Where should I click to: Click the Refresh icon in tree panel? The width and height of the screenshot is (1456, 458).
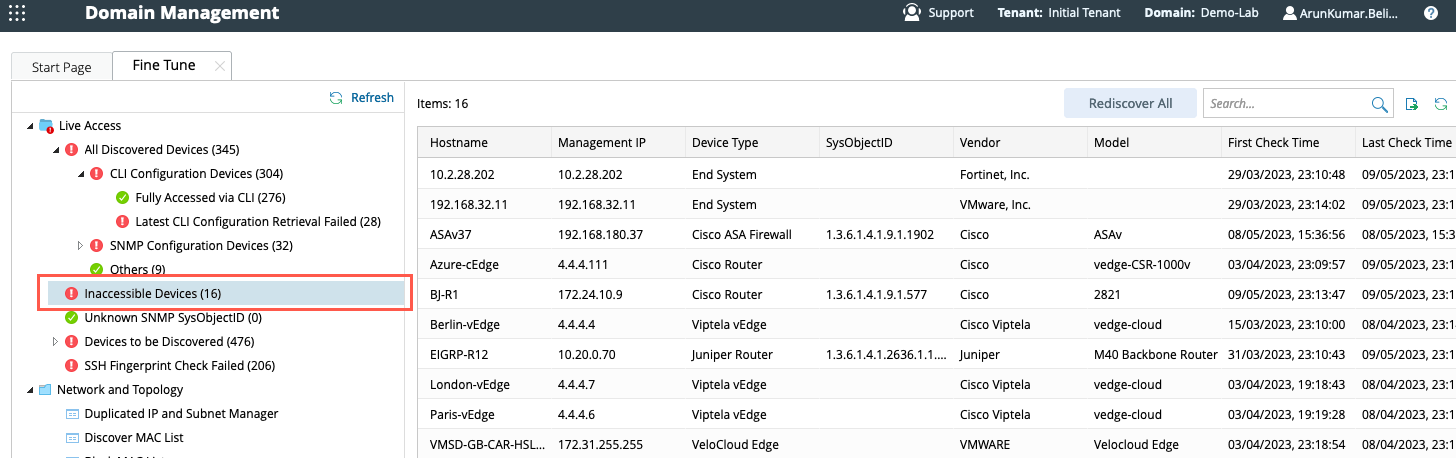pos(336,98)
